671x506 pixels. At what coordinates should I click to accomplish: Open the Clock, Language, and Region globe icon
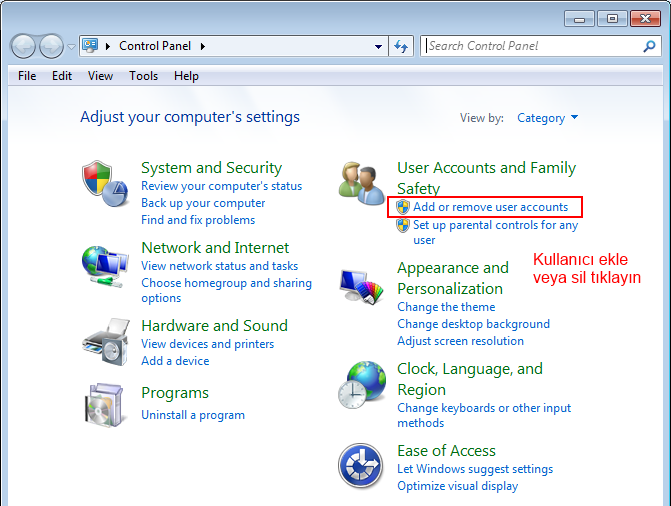362,384
